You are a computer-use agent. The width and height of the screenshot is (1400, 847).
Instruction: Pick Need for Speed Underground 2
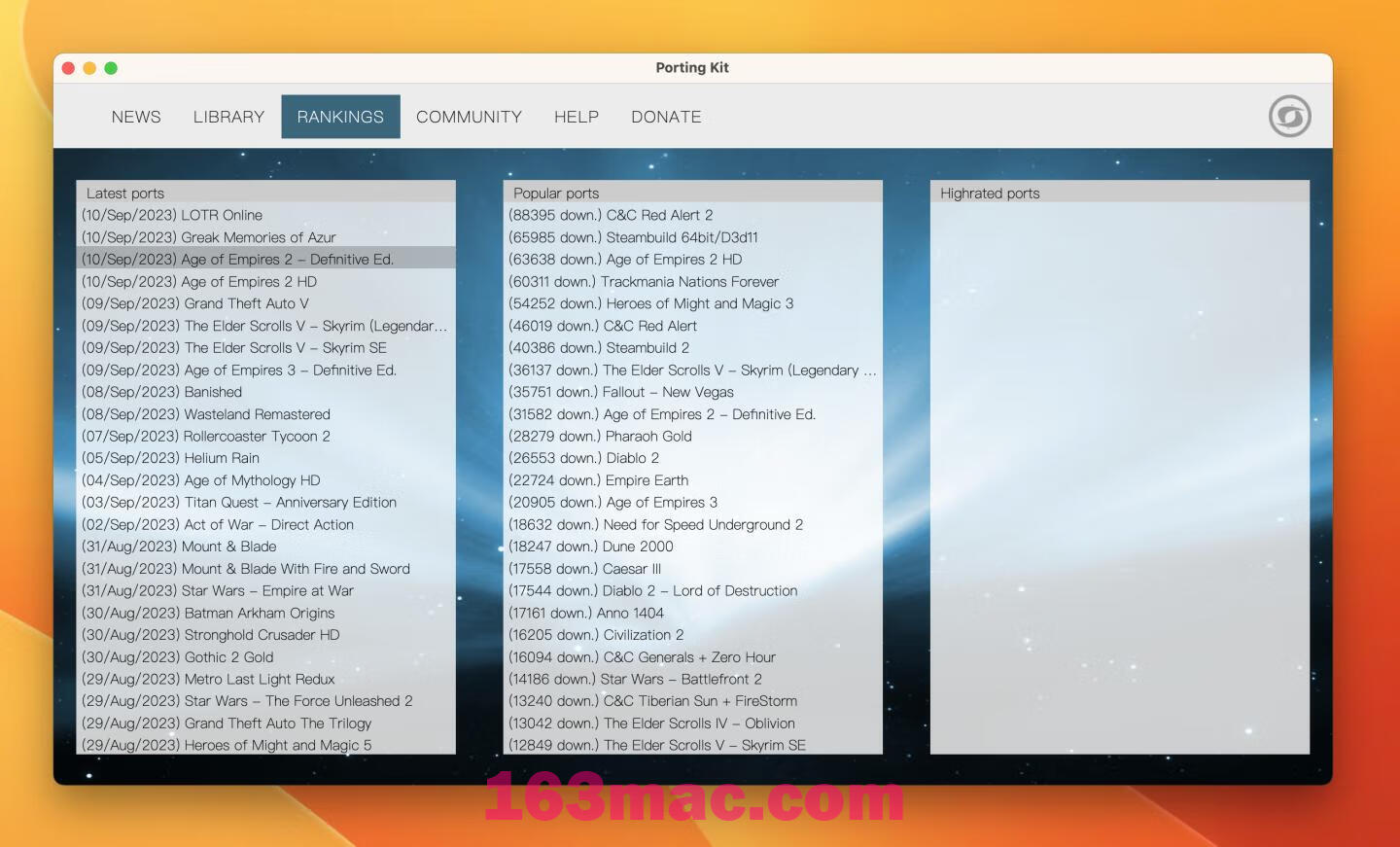(693, 524)
